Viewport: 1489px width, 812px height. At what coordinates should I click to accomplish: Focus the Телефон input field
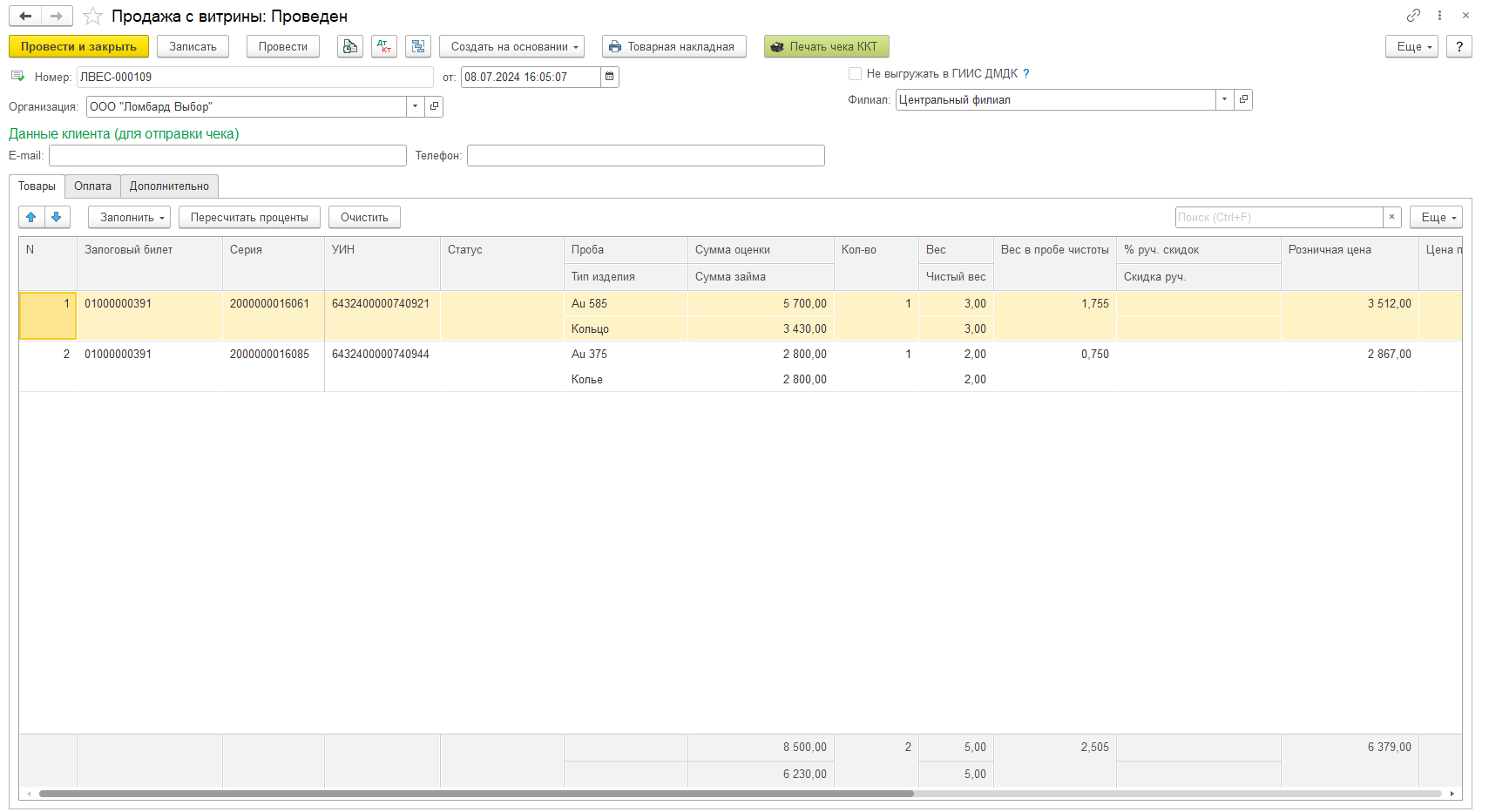646,155
